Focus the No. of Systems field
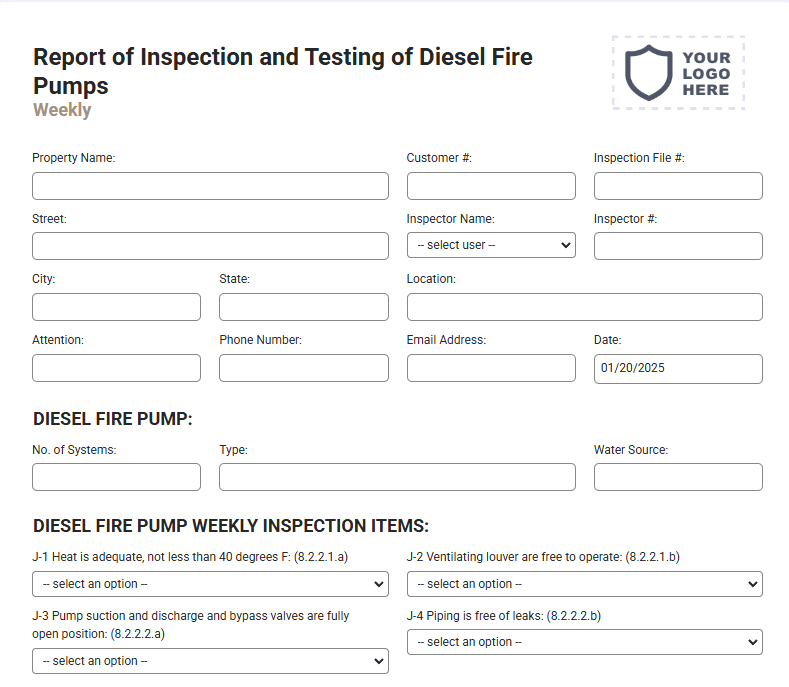Screen dimensions: 789x687 point(116,477)
